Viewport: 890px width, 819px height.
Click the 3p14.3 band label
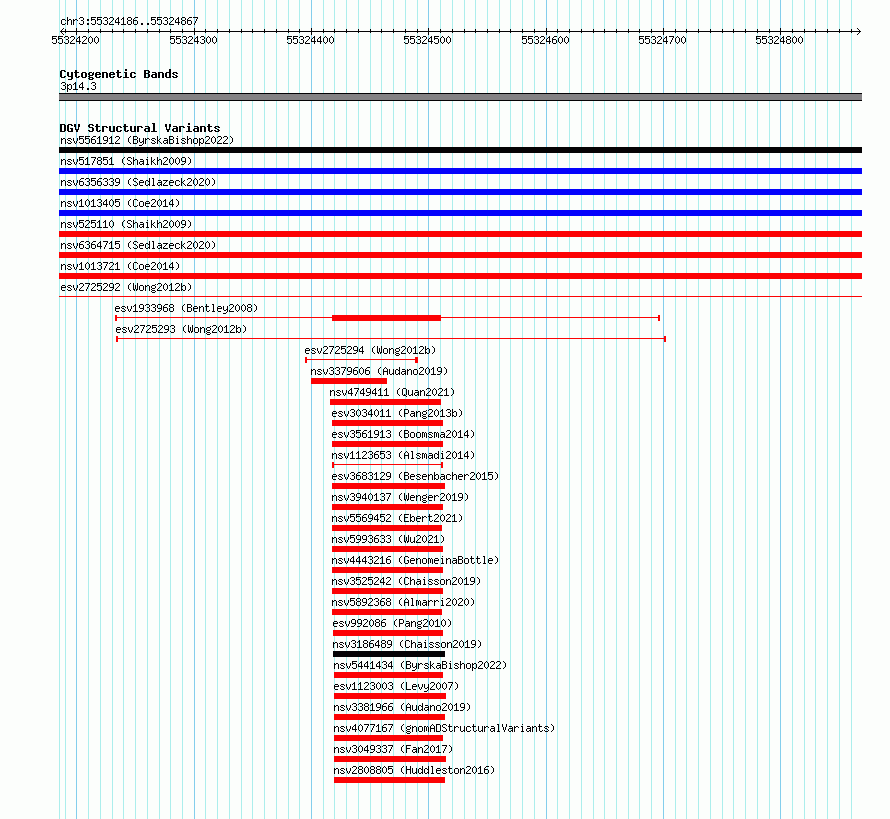(x=78, y=86)
